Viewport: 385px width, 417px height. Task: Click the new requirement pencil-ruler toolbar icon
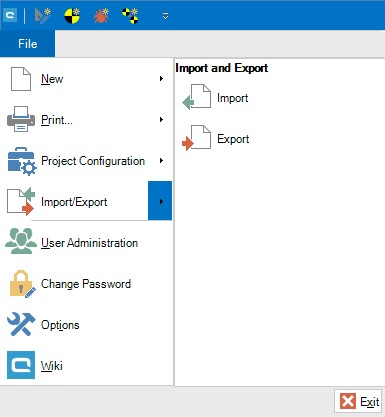[x=43, y=16]
